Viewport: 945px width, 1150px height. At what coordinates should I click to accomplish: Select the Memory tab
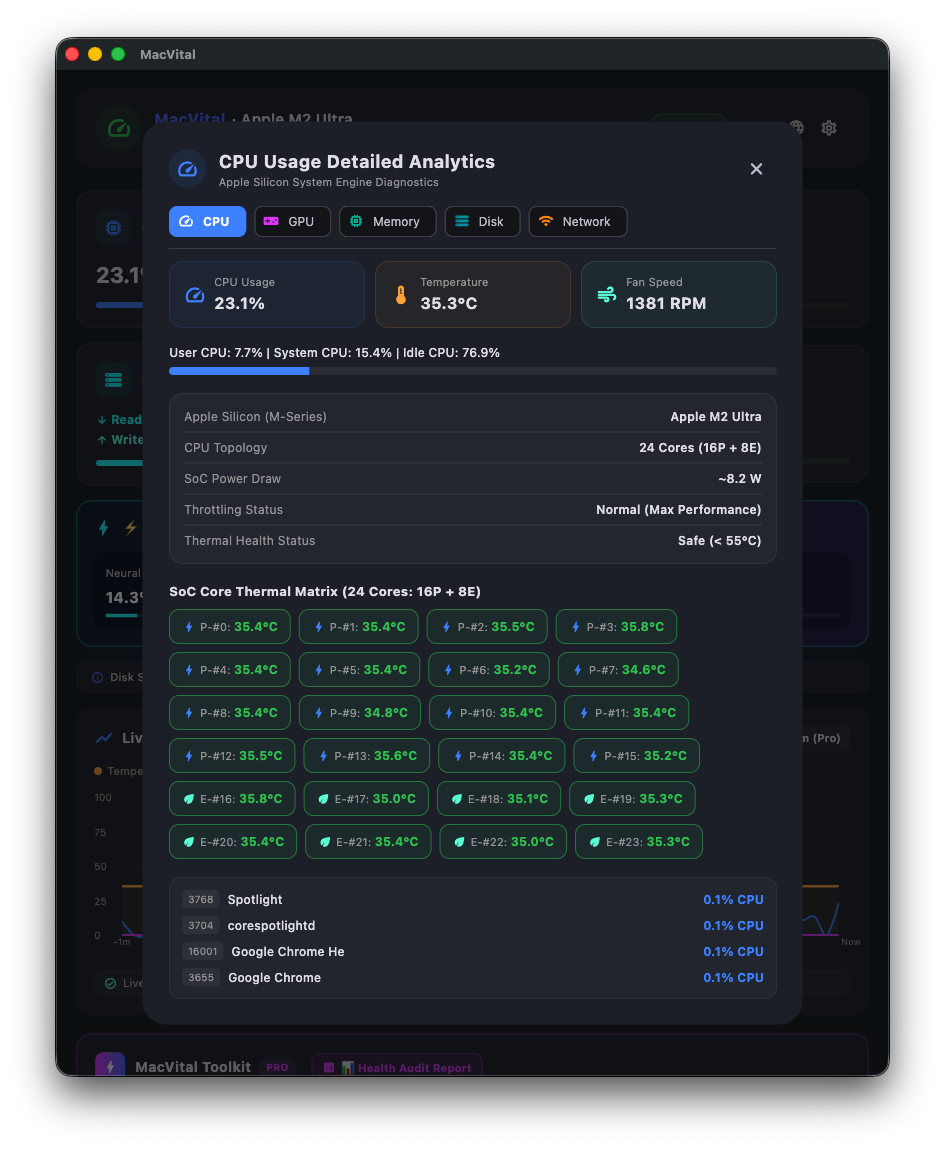pyautogui.click(x=387, y=221)
